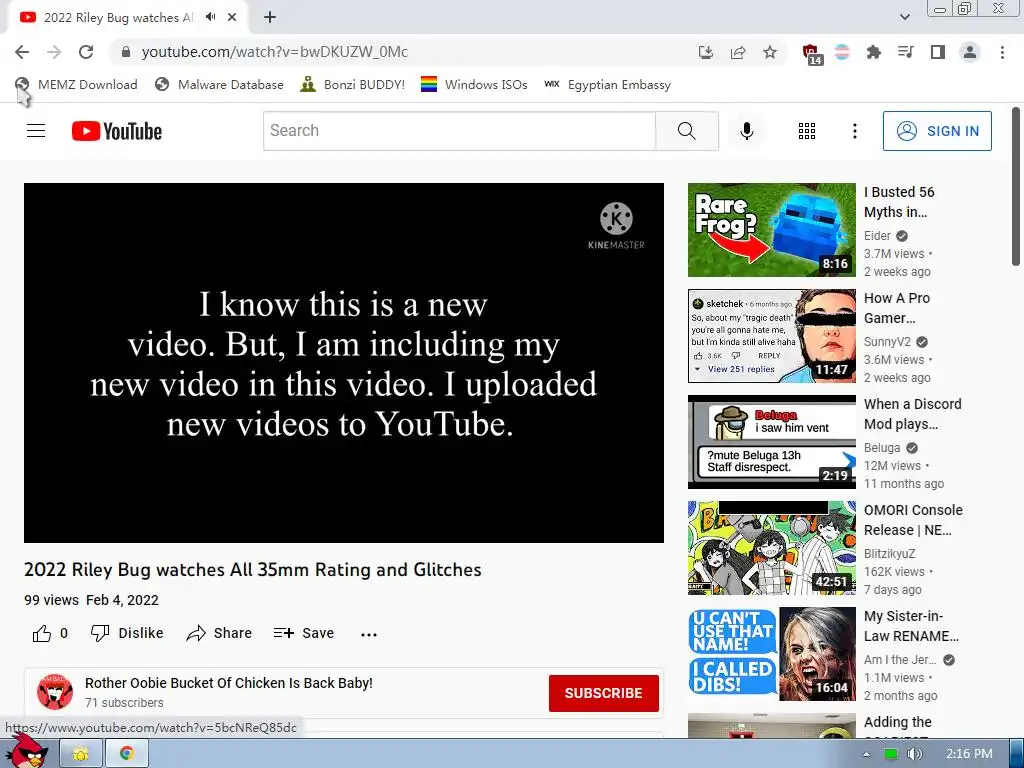The width and height of the screenshot is (1024, 768).
Task: Open 'OMORI Console Release' video title
Action: (913, 520)
